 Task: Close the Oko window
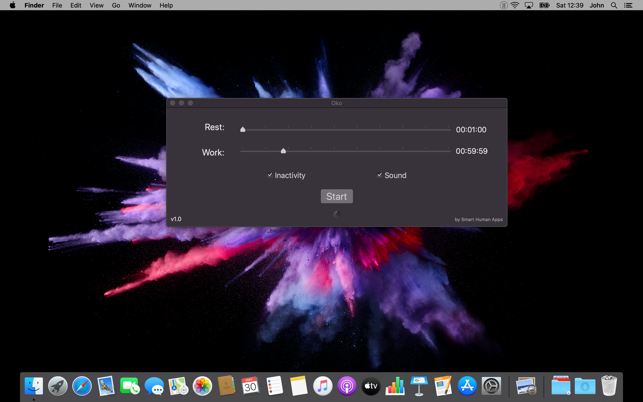click(x=173, y=103)
